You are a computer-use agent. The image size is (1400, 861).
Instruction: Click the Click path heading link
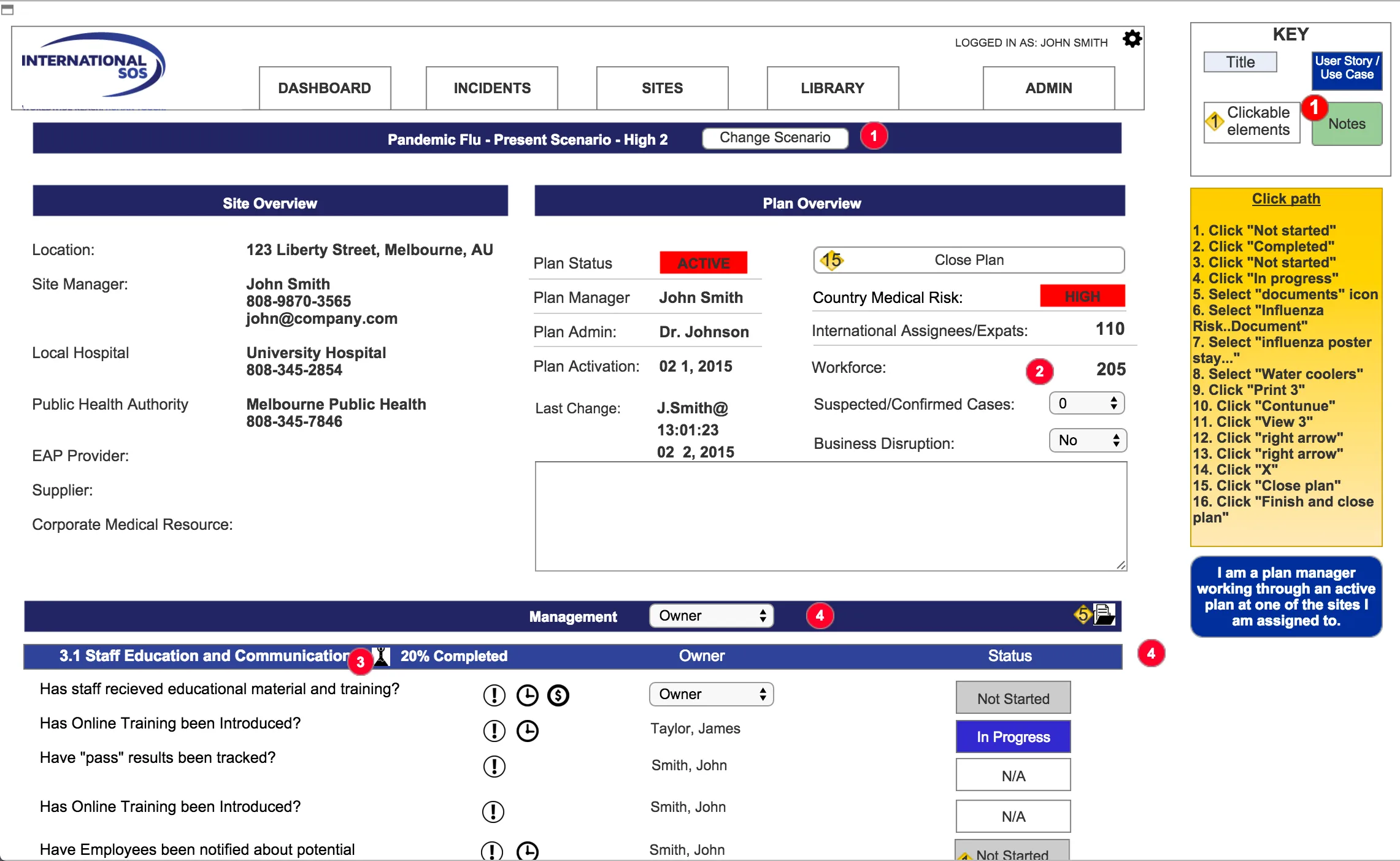[x=1286, y=199]
